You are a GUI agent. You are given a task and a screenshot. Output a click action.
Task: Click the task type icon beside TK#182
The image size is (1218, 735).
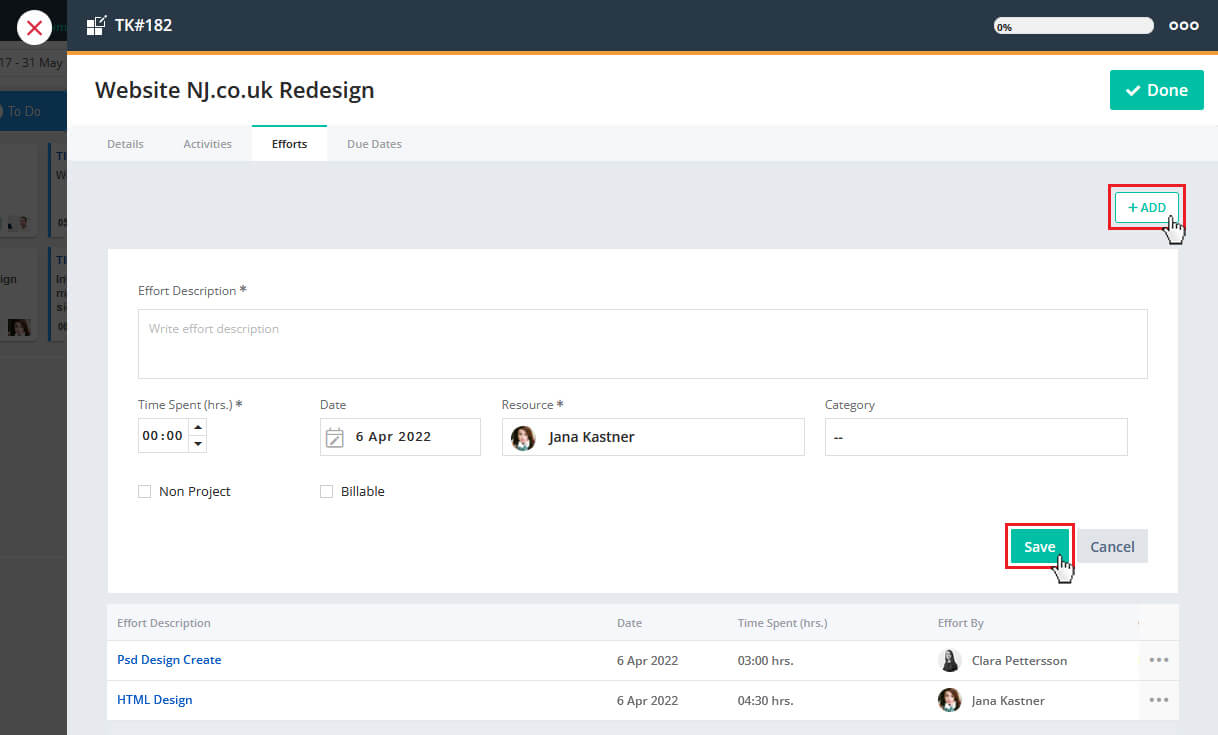pyautogui.click(x=96, y=25)
